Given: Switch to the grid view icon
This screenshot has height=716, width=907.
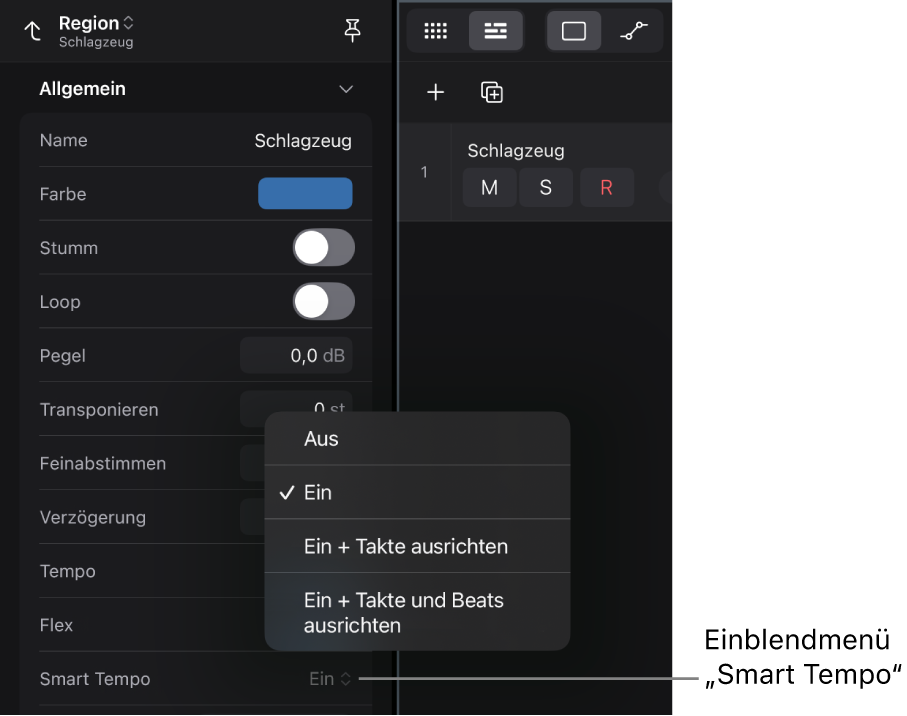Looking at the screenshot, I should coord(436,31).
